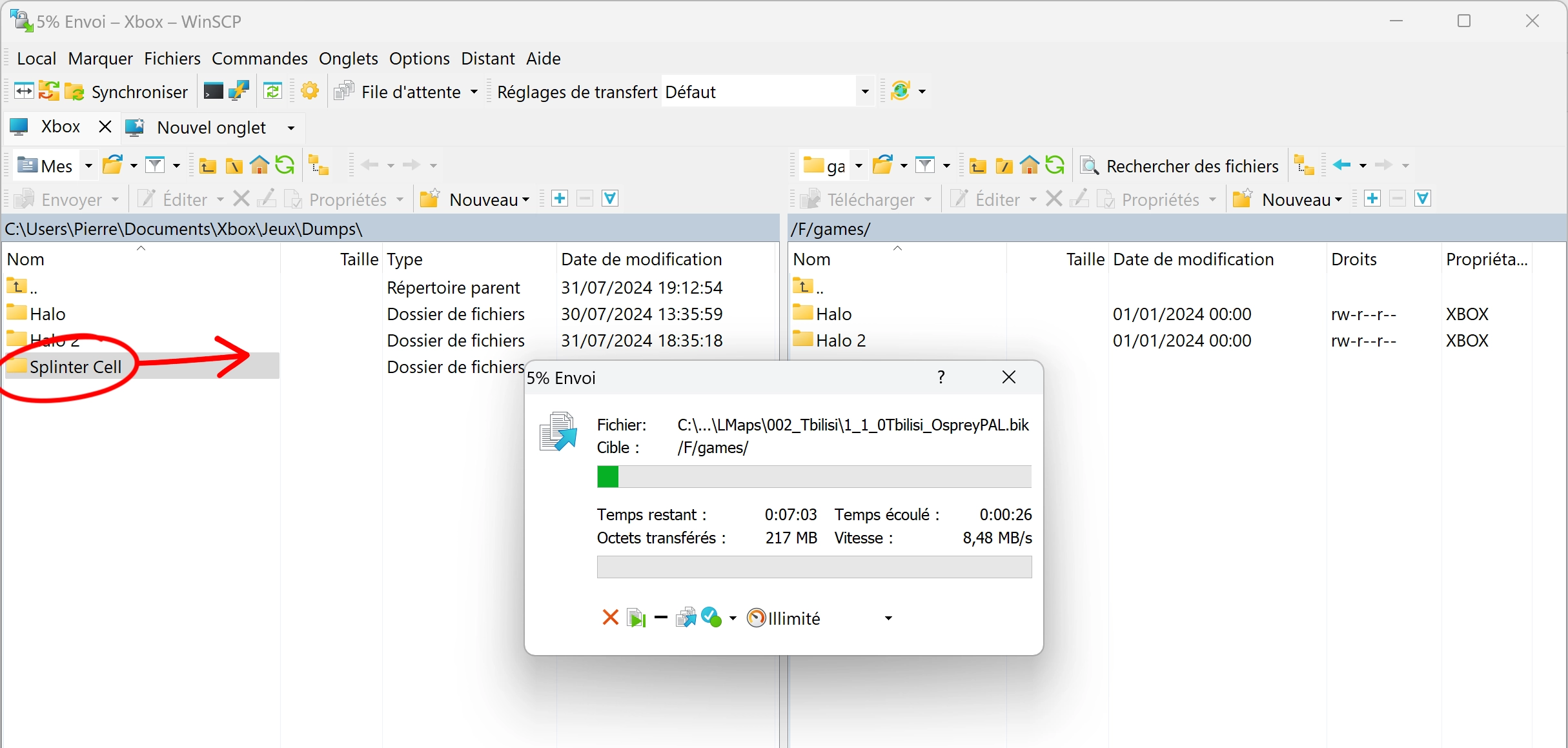Viewport: 1568px width, 748px height.
Task: Refresh the local panel directory
Action: click(x=285, y=166)
